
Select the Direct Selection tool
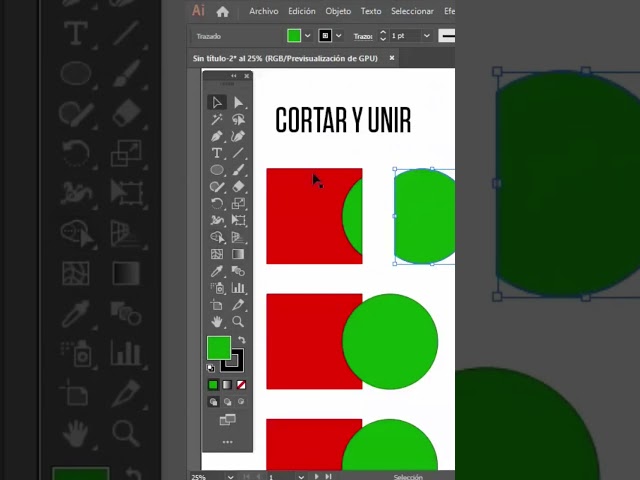(238, 102)
